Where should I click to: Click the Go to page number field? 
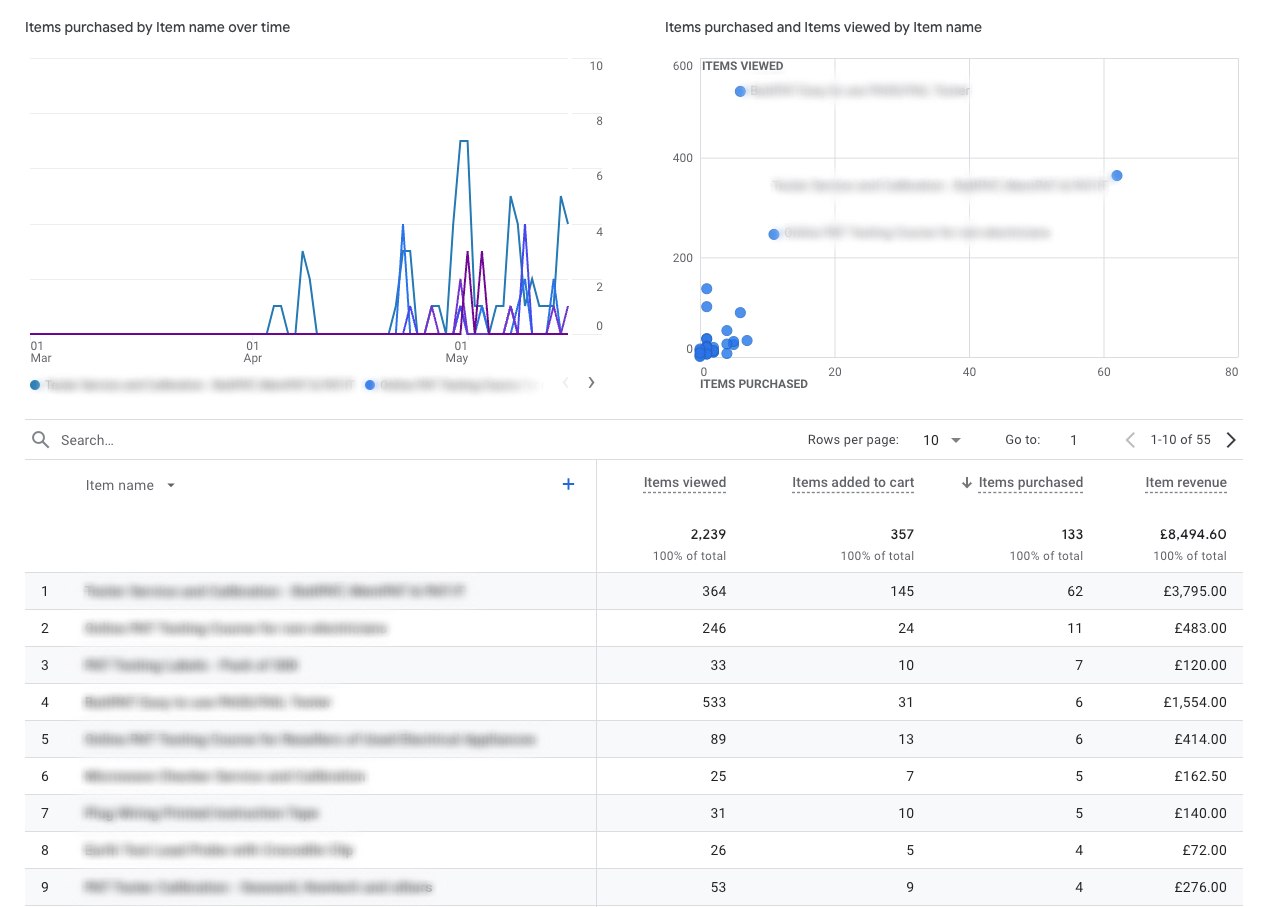click(1074, 440)
